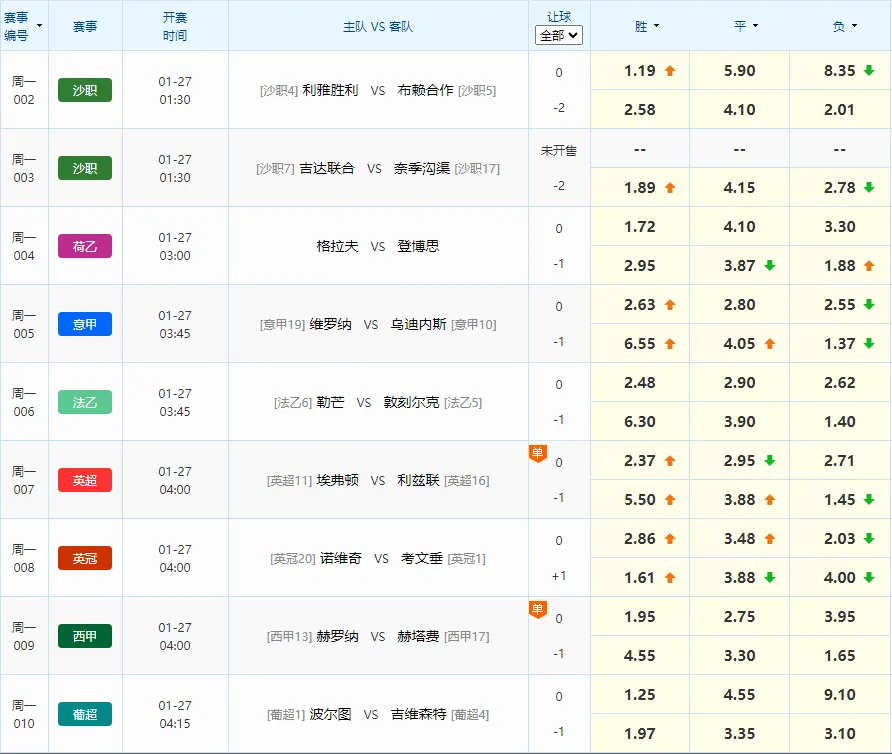Click the 意甲 league badge for match 005
Image resolution: width=892 pixels, height=754 pixels.
tap(84, 323)
